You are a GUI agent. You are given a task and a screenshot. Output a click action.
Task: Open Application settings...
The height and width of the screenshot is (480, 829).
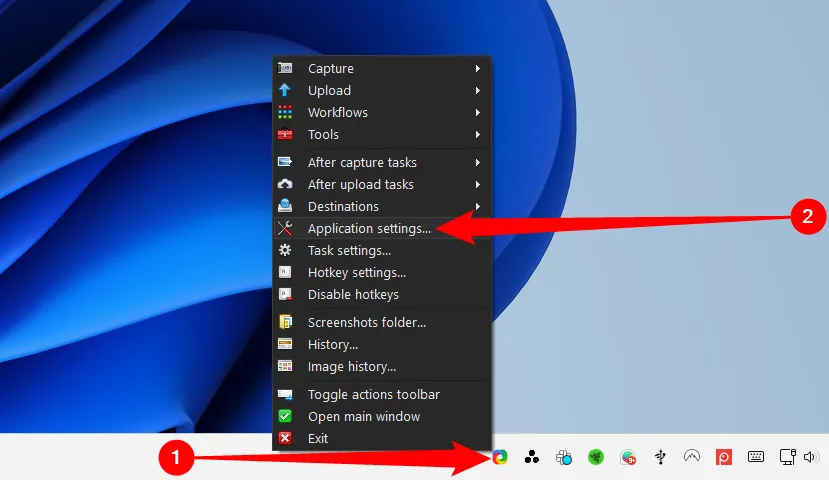pyautogui.click(x=369, y=228)
